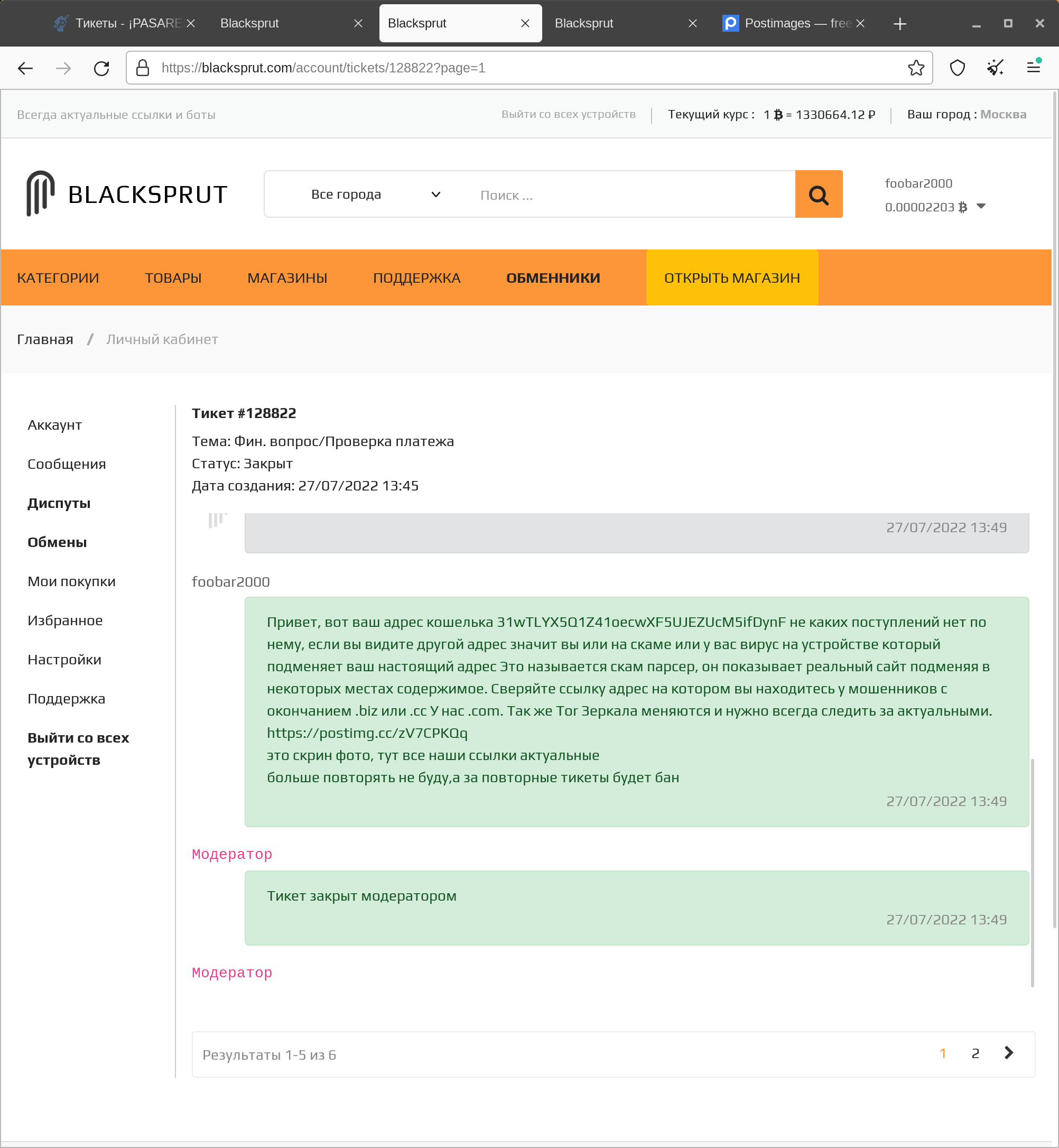Open ПОДДЕРЖКА in the orange menu

[416, 278]
